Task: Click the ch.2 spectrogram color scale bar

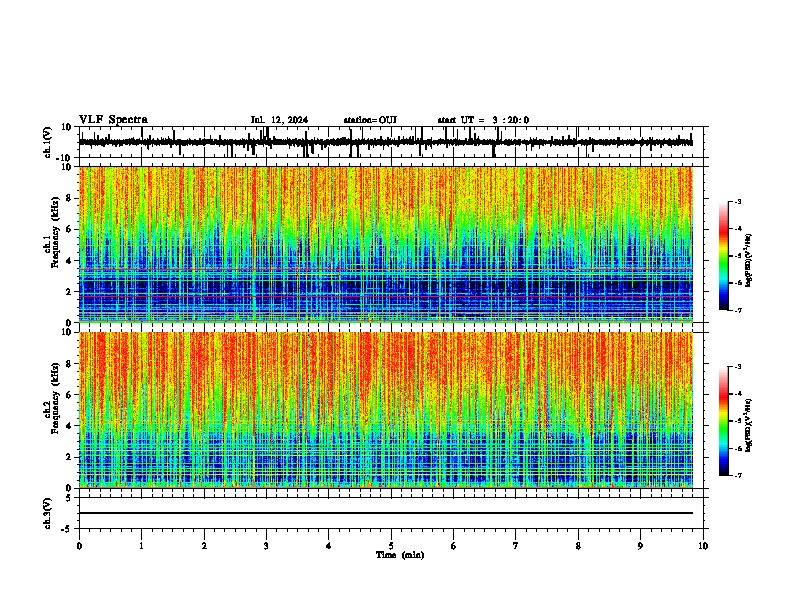Action: pos(724,421)
